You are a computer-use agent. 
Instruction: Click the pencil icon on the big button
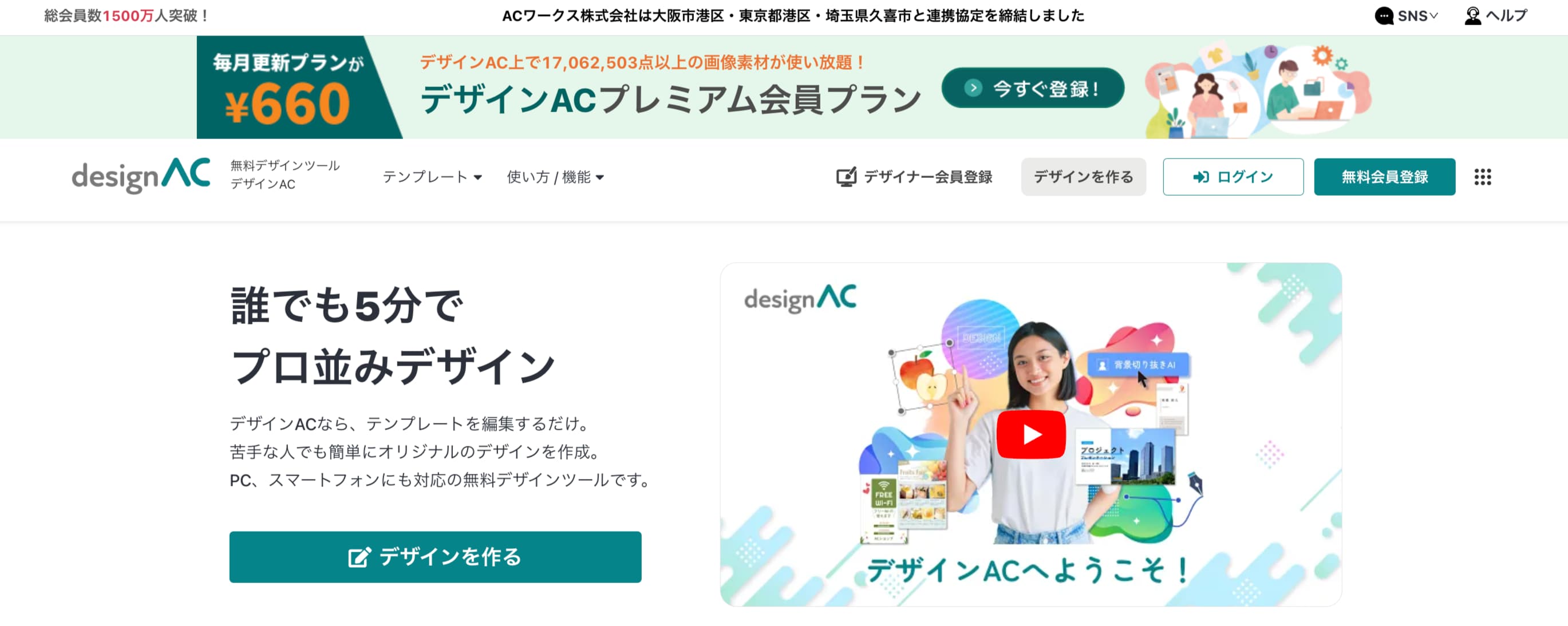tap(359, 557)
